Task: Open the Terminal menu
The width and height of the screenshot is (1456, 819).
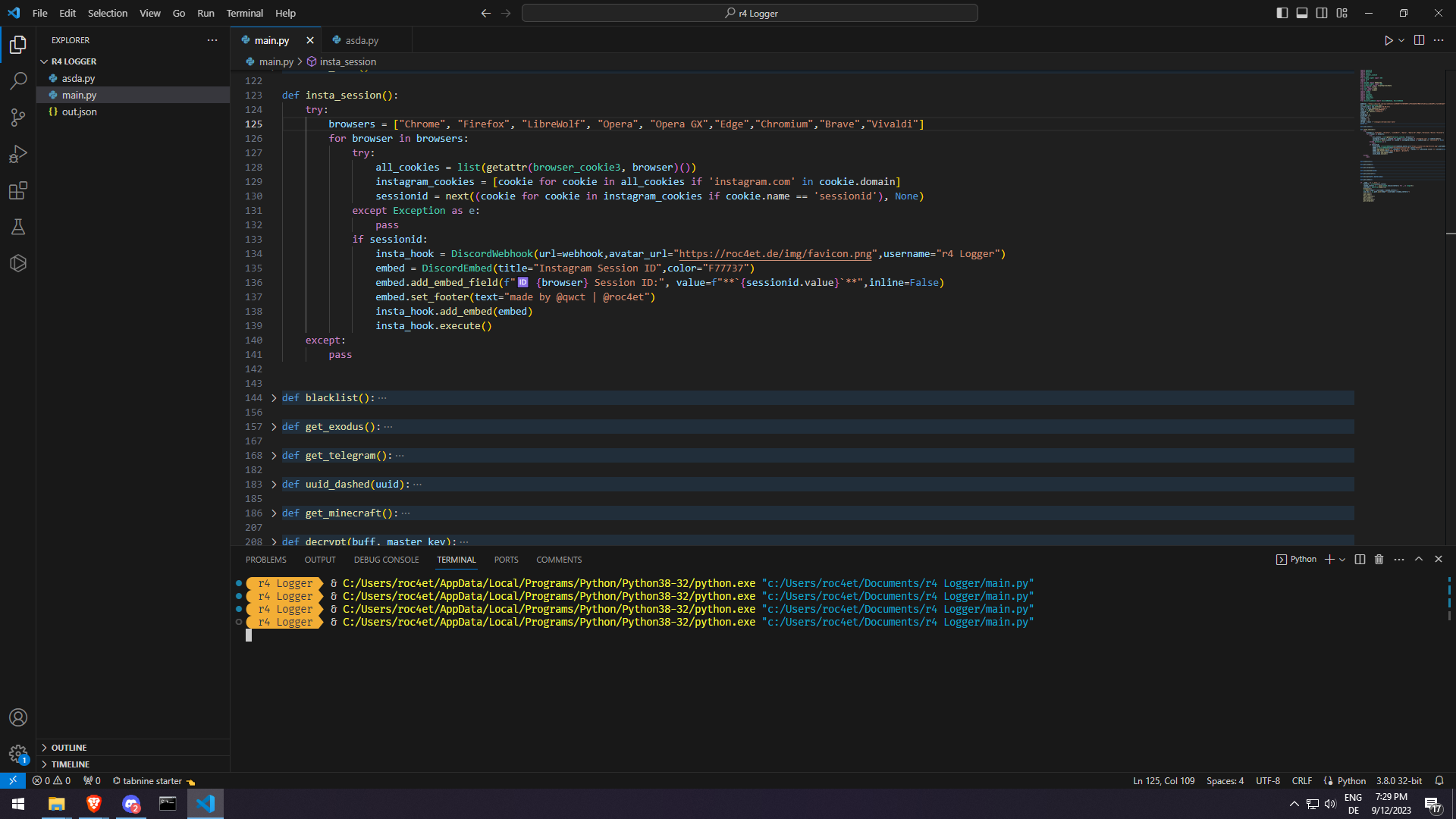Action: [244, 13]
